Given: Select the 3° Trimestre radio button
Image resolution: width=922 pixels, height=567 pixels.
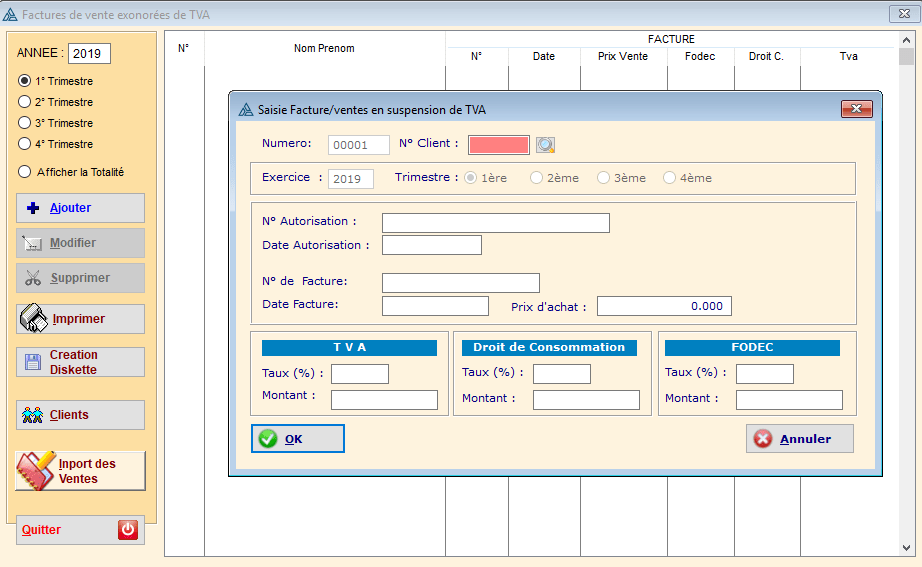Looking at the screenshot, I should pyautogui.click(x=24, y=123).
